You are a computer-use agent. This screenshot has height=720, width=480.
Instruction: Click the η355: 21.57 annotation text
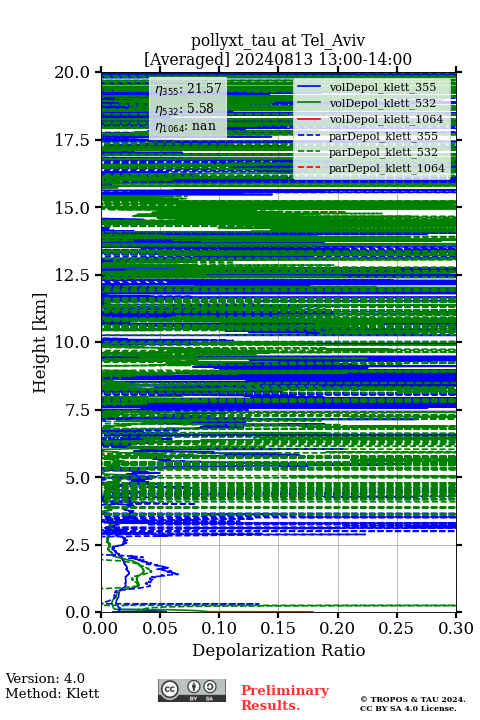(x=188, y=89)
